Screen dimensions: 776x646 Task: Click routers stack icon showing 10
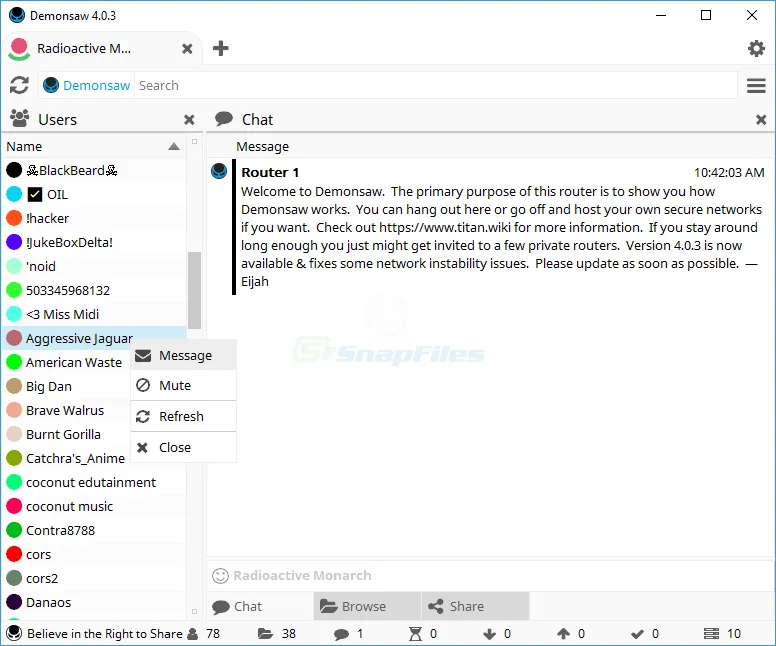[712, 634]
